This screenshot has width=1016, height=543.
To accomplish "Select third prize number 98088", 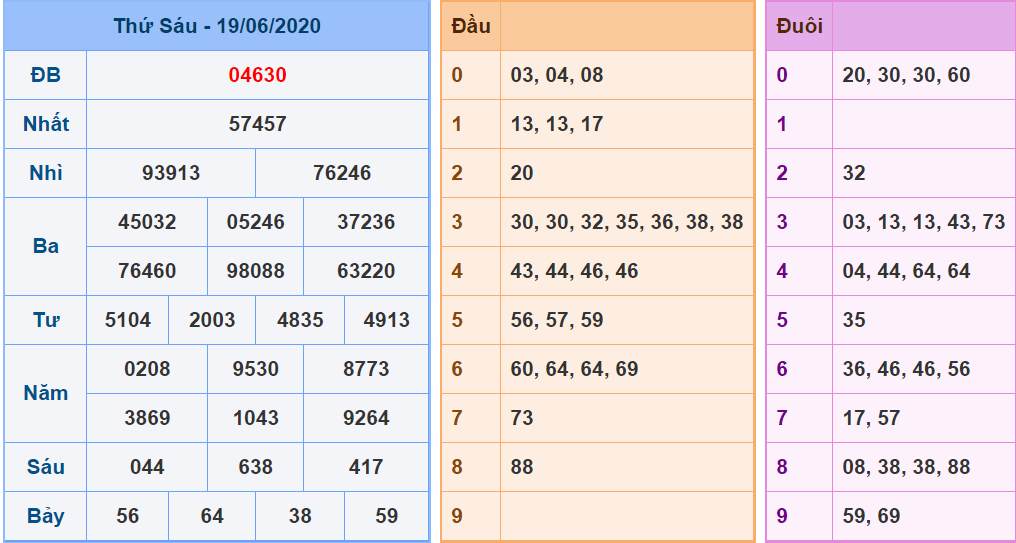I will (x=255, y=271).
